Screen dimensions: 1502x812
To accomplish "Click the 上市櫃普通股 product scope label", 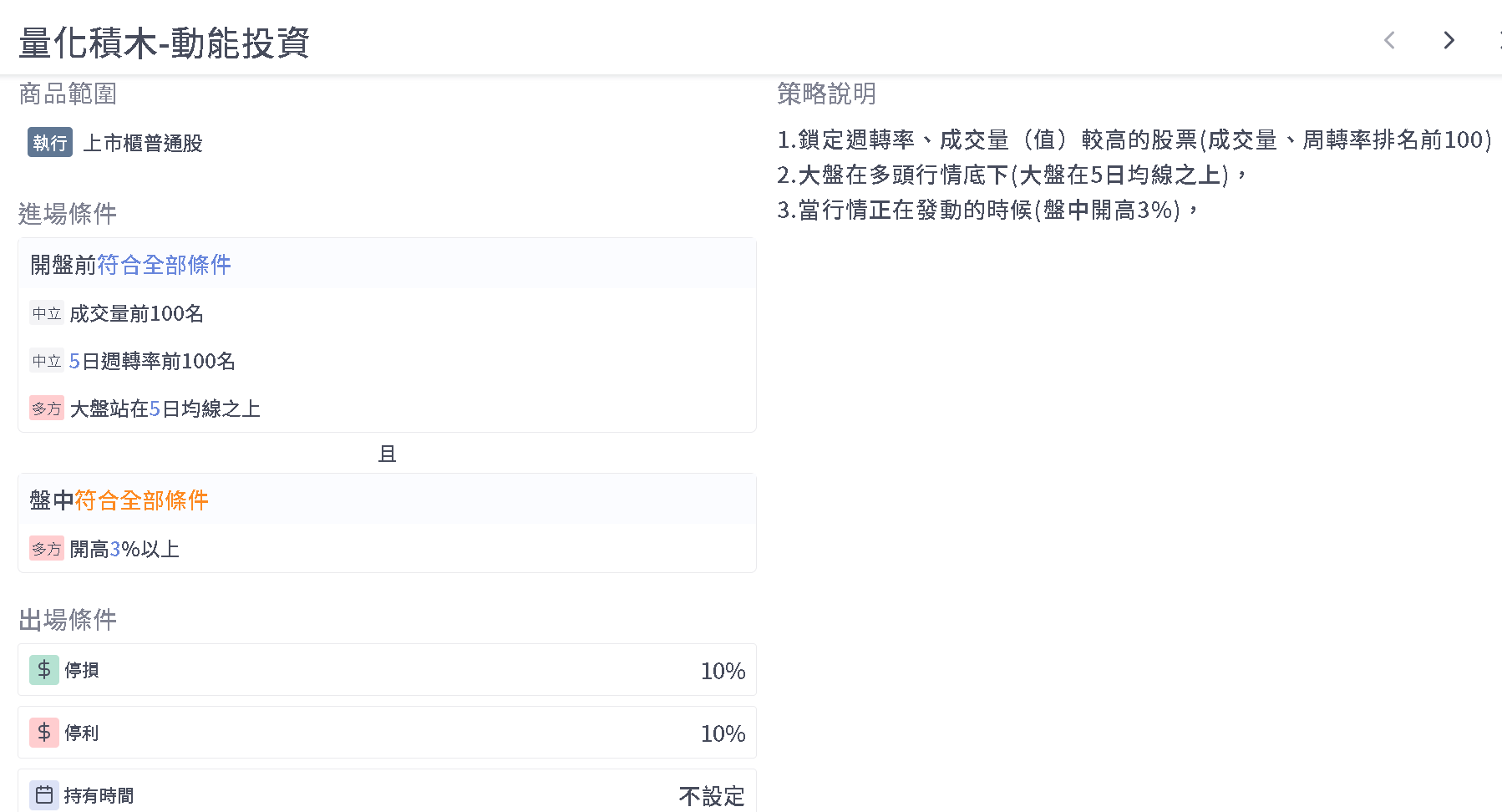I will 143,143.
